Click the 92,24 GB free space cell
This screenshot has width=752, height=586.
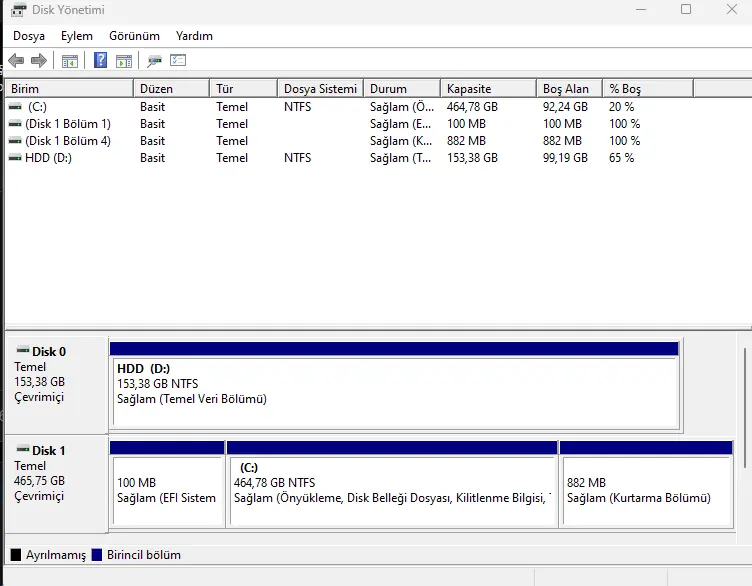(x=565, y=106)
